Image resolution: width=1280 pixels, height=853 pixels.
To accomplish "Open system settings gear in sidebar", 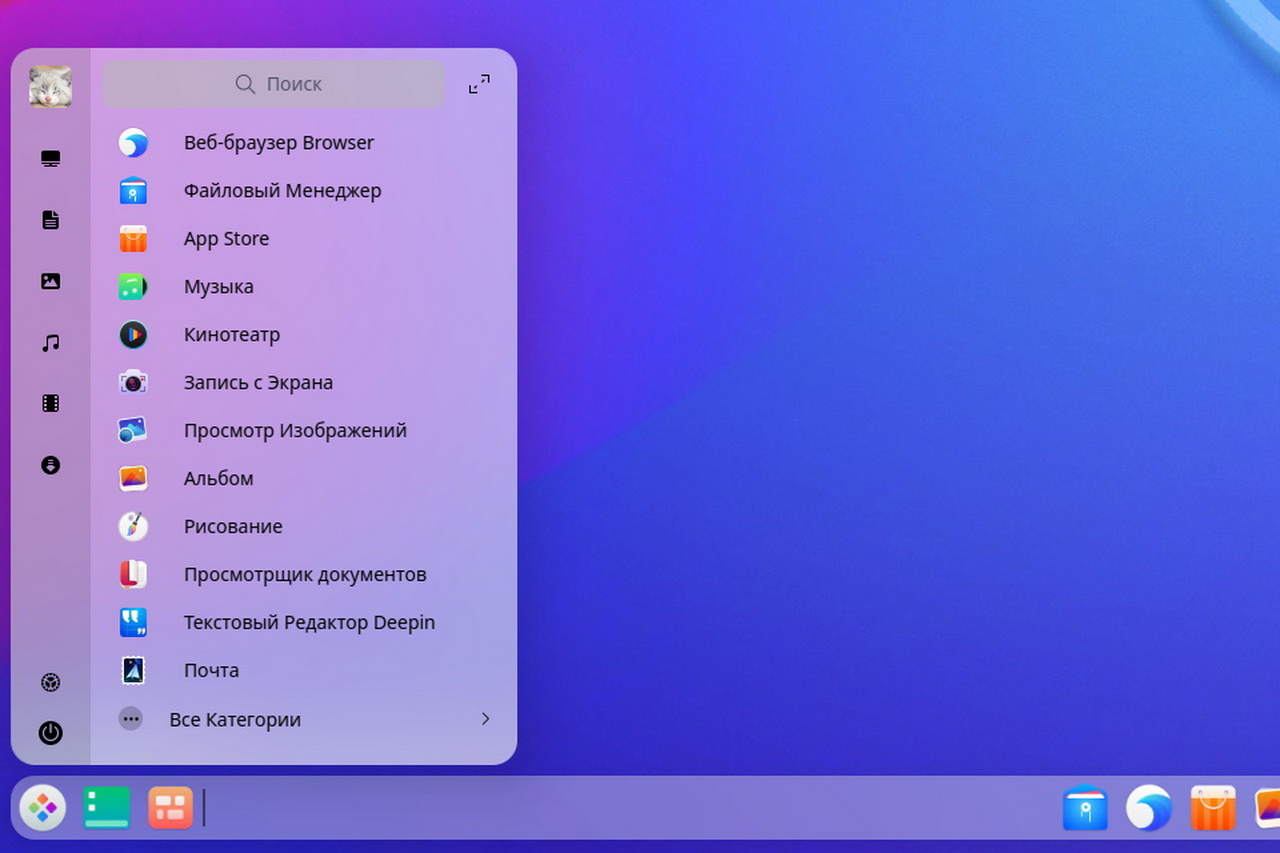I will (51, 683).
